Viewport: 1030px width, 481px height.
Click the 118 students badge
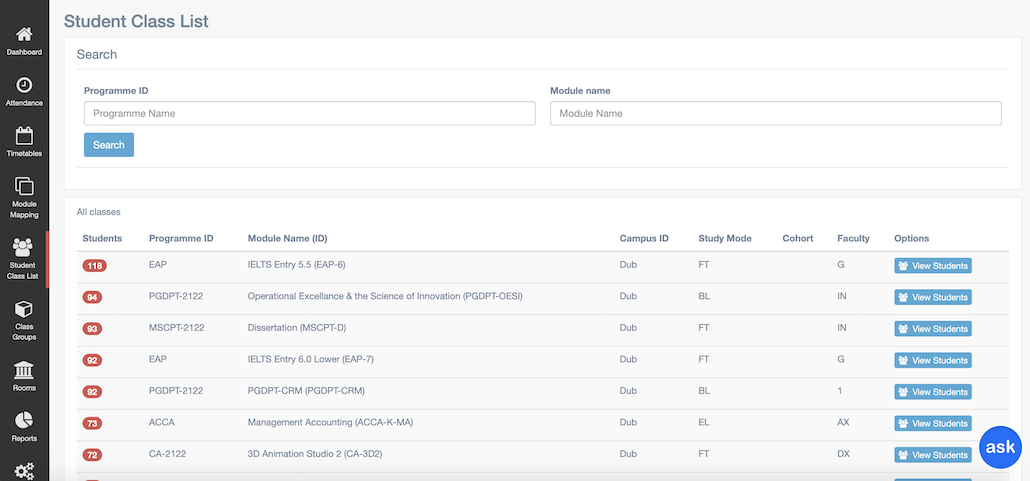tap(95, 265)
